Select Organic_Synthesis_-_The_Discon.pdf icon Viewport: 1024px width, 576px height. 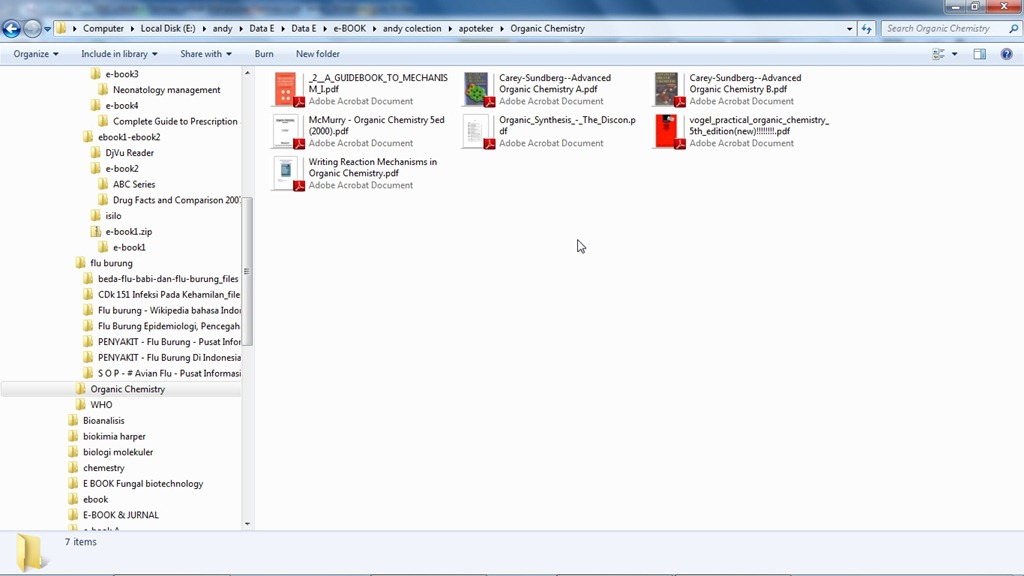478,131
